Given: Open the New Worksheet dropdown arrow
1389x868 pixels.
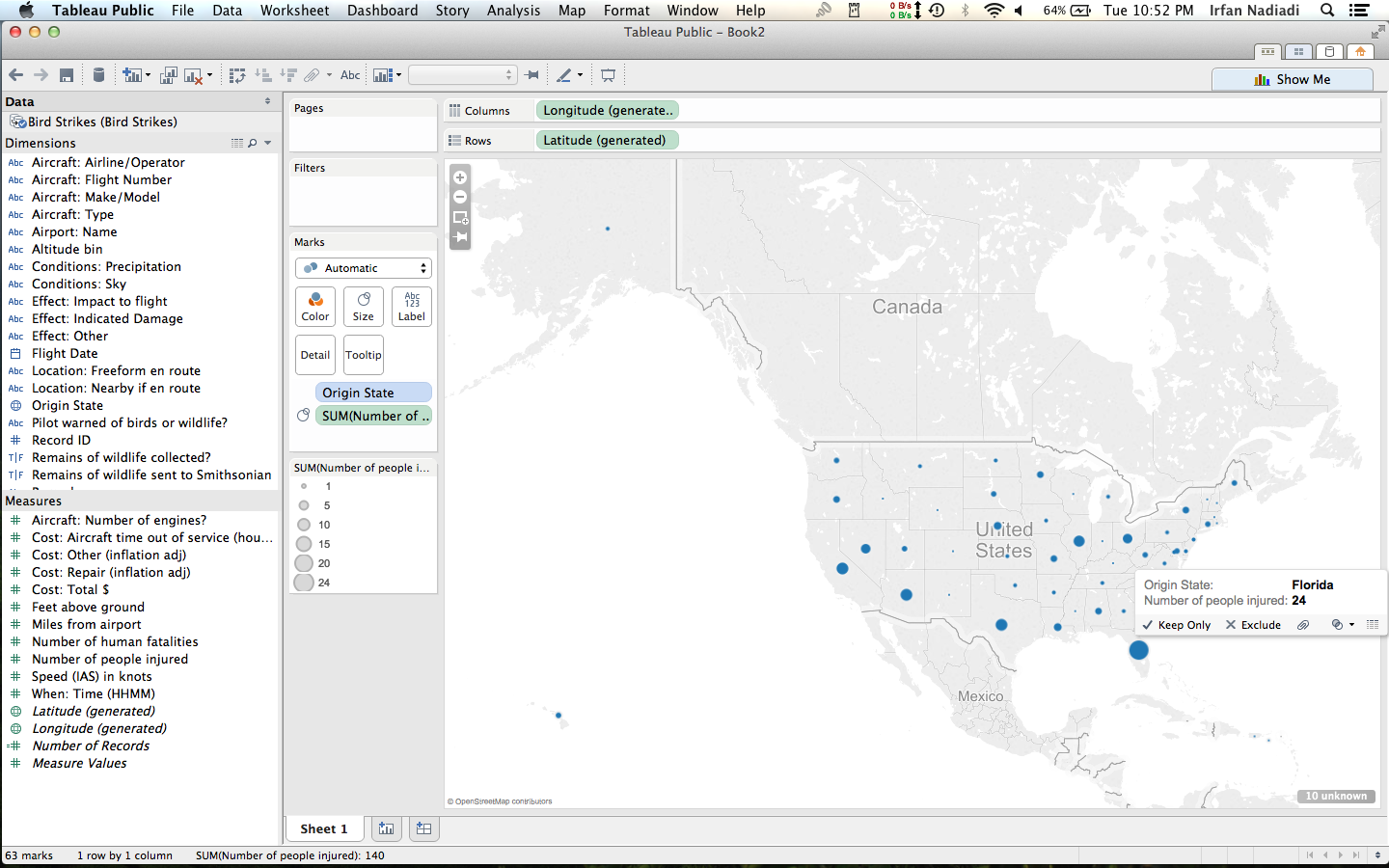Looking at the screenshot, I should click(x=148, y=75).
